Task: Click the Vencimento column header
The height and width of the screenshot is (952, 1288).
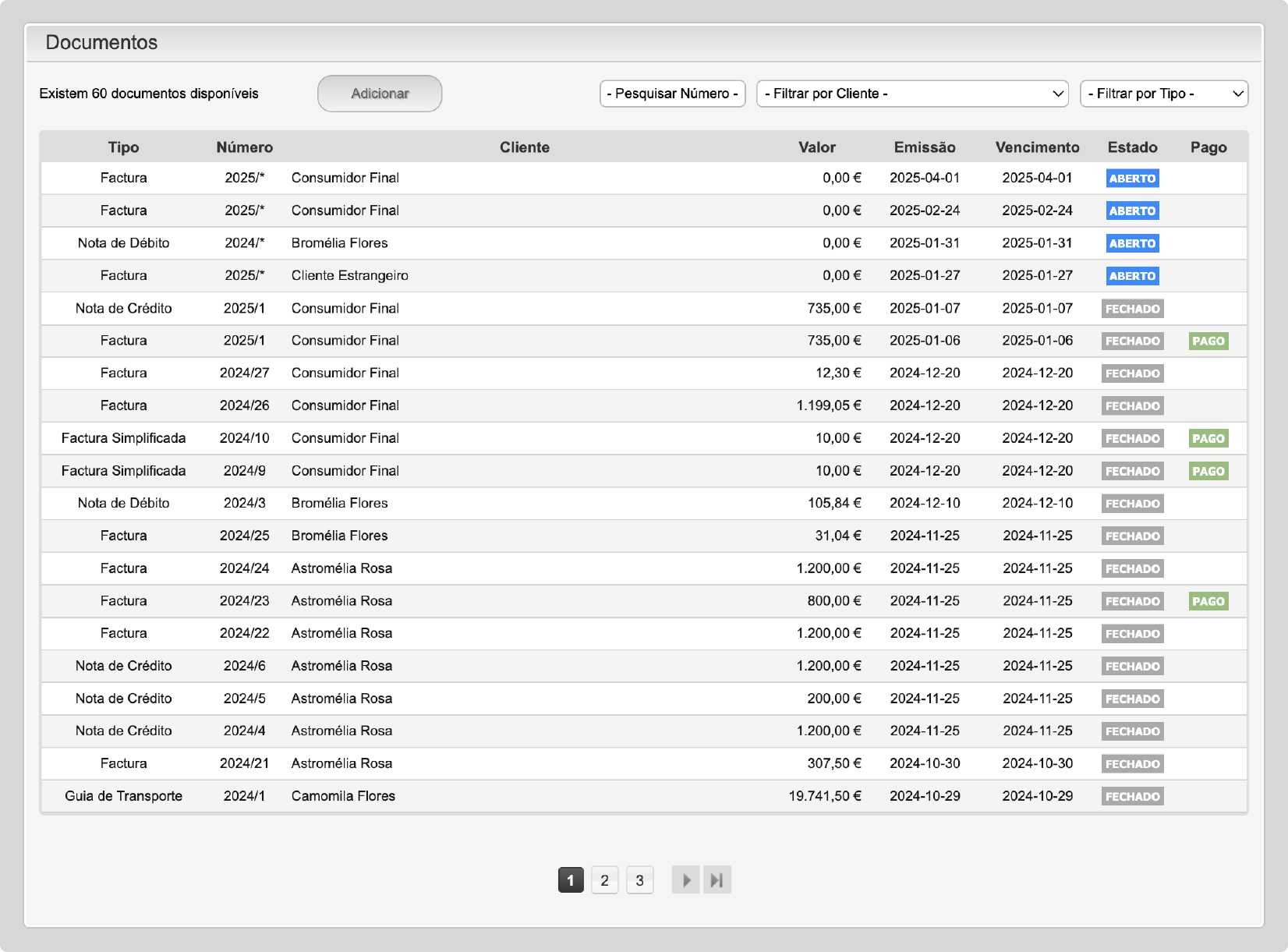Action: coord(1037,147)
